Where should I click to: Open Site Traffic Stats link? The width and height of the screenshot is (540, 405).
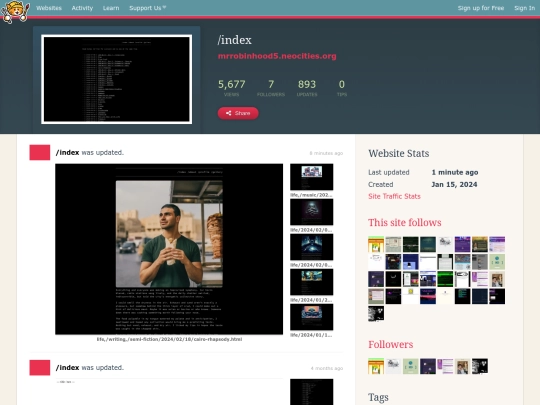(x=394, y=196)
